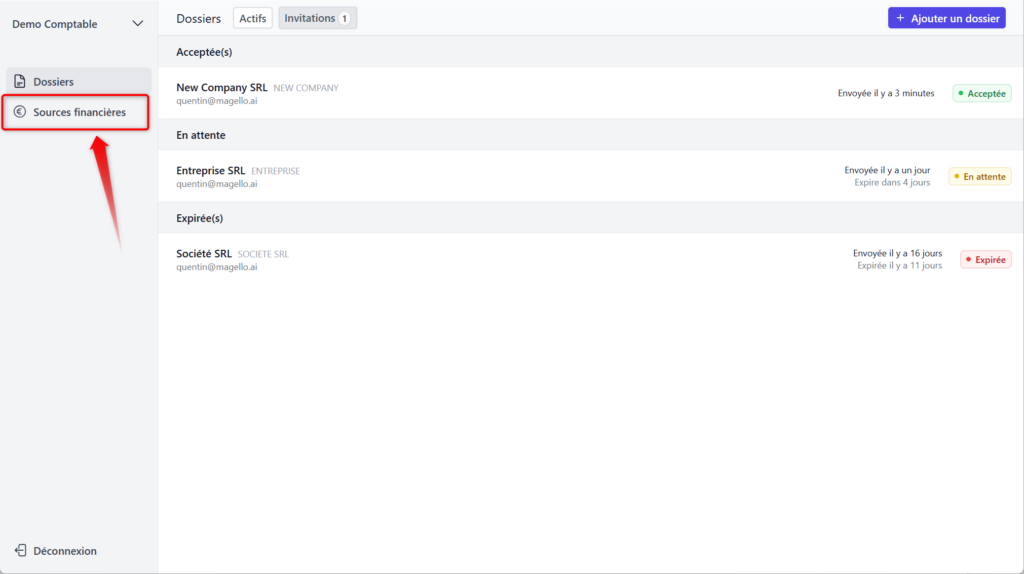Image resolution: width=1024 pixels, height=574 pixels.
Task: Log out using the Déconnexion link
Action: click(65, 551)
